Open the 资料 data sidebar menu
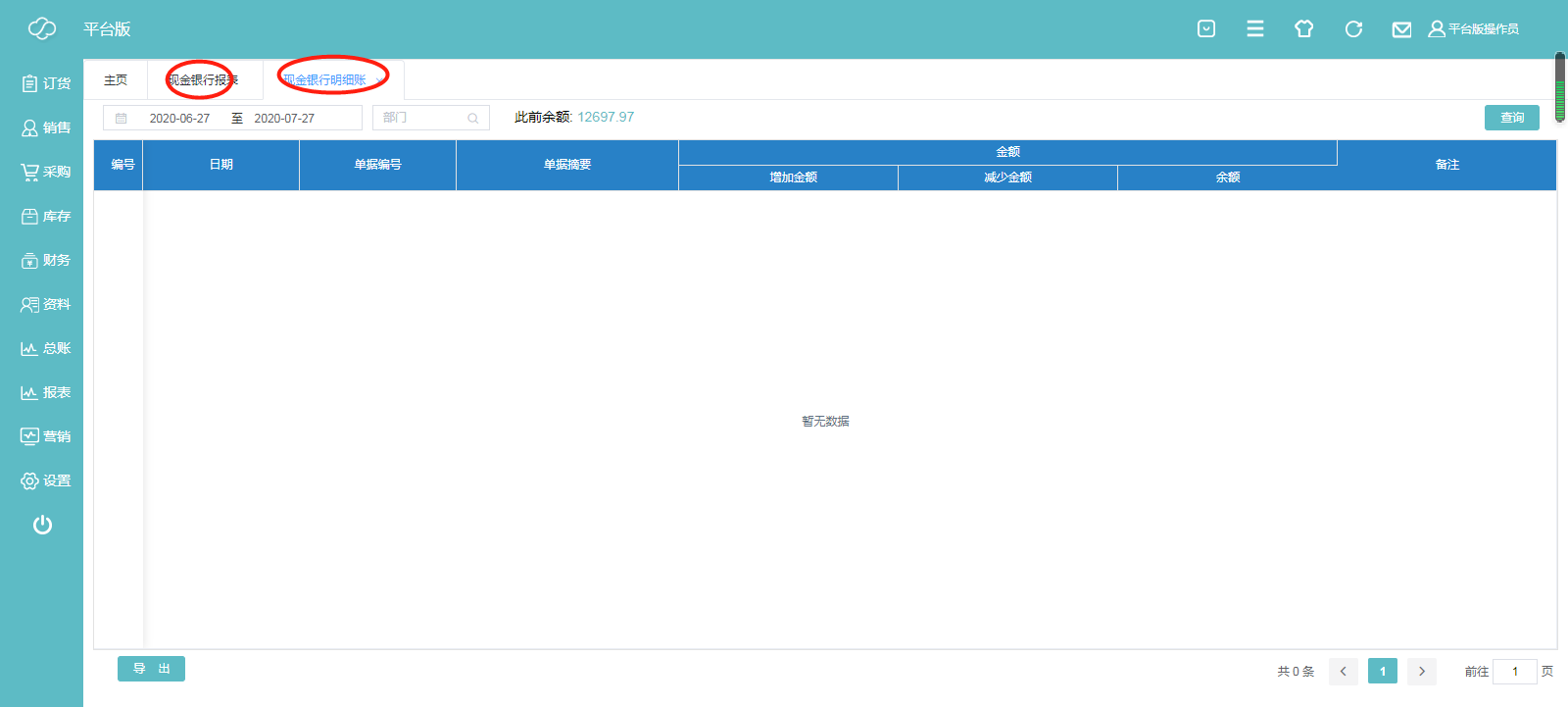Viewport: 1568px width, 707px height. [45, 304]
